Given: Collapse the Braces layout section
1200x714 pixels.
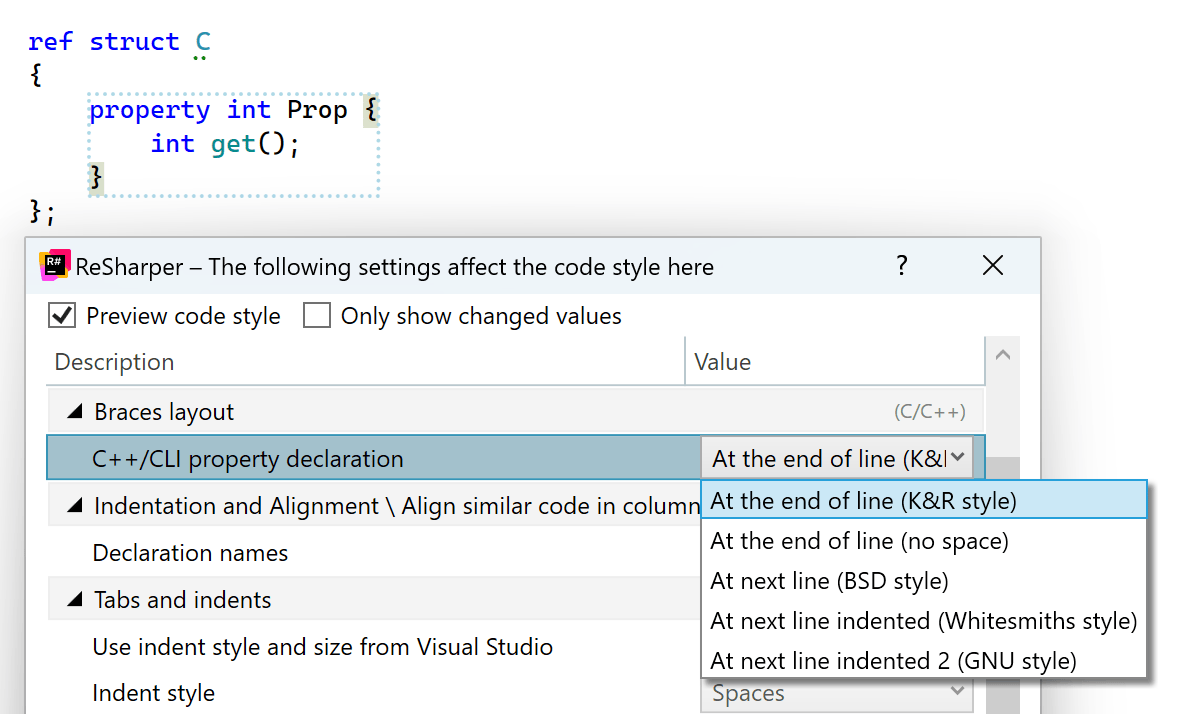Looking at the screenshot, I should pos(75,412).
